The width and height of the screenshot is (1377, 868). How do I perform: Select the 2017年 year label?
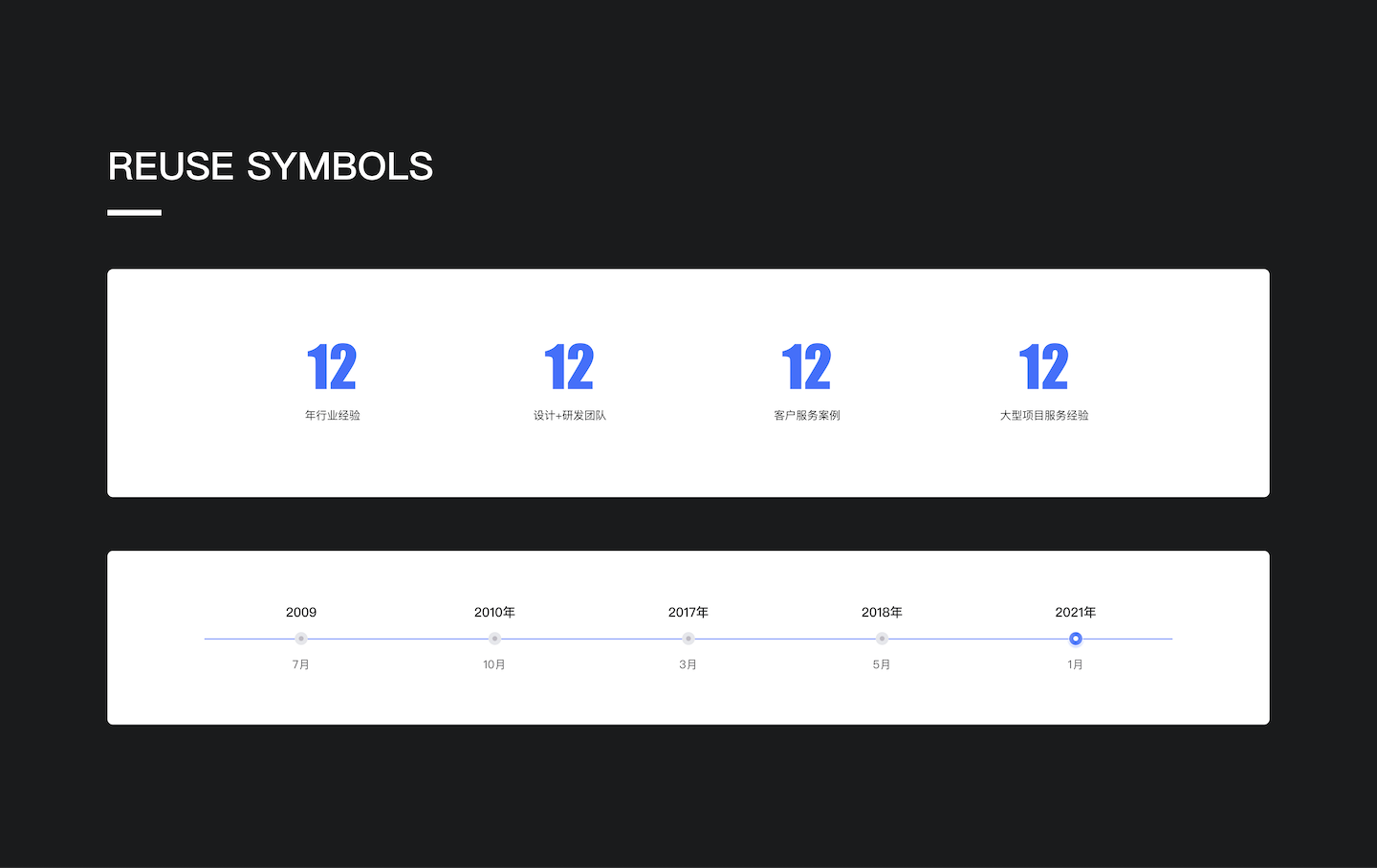click(x=688, y=612)
